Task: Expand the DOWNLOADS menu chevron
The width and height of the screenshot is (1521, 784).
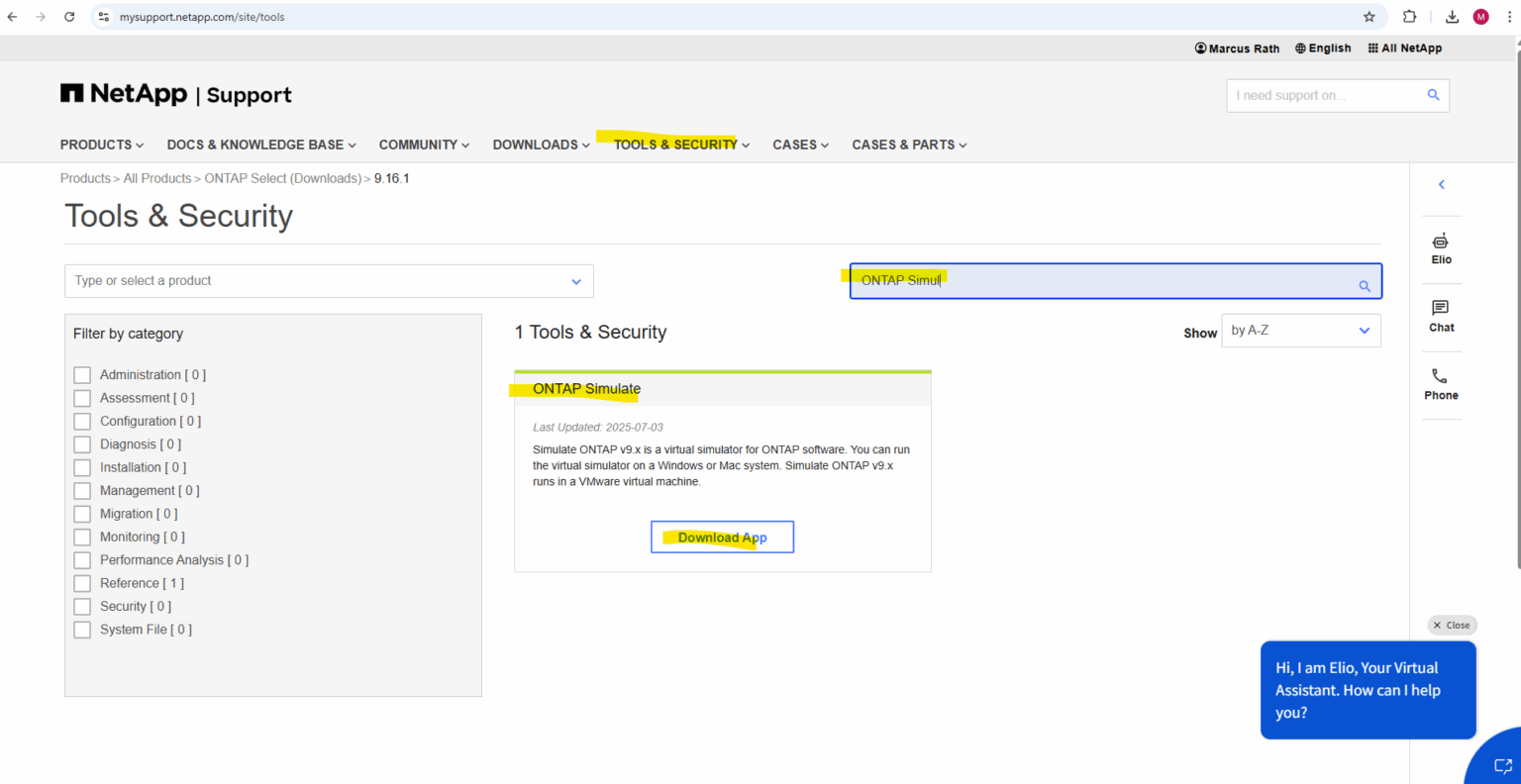Action: pos(585,145)
